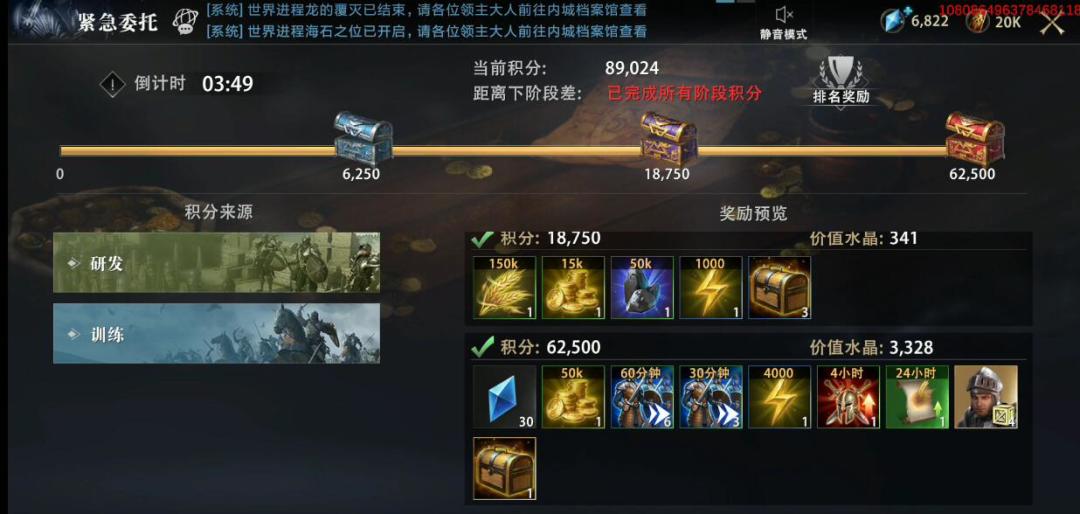
Task: Tap the knight hero portrait reward
Action: 986,397
